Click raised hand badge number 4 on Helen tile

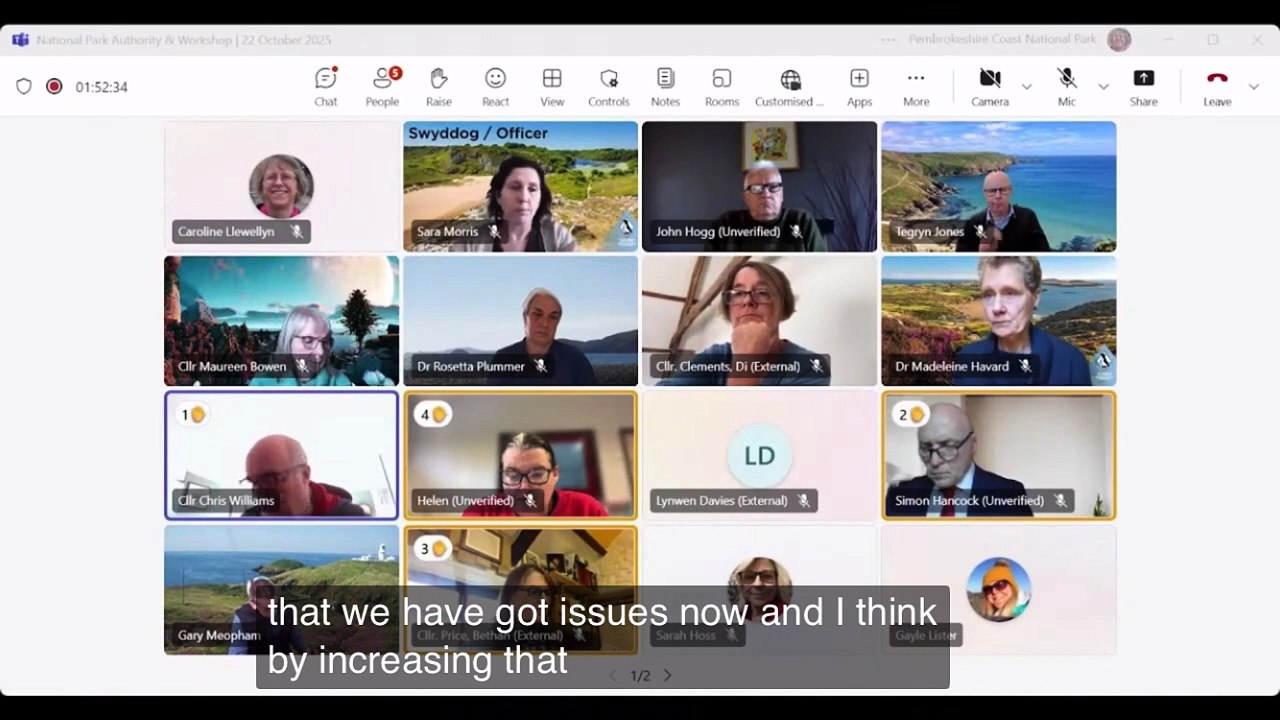[x=432, y=414]
